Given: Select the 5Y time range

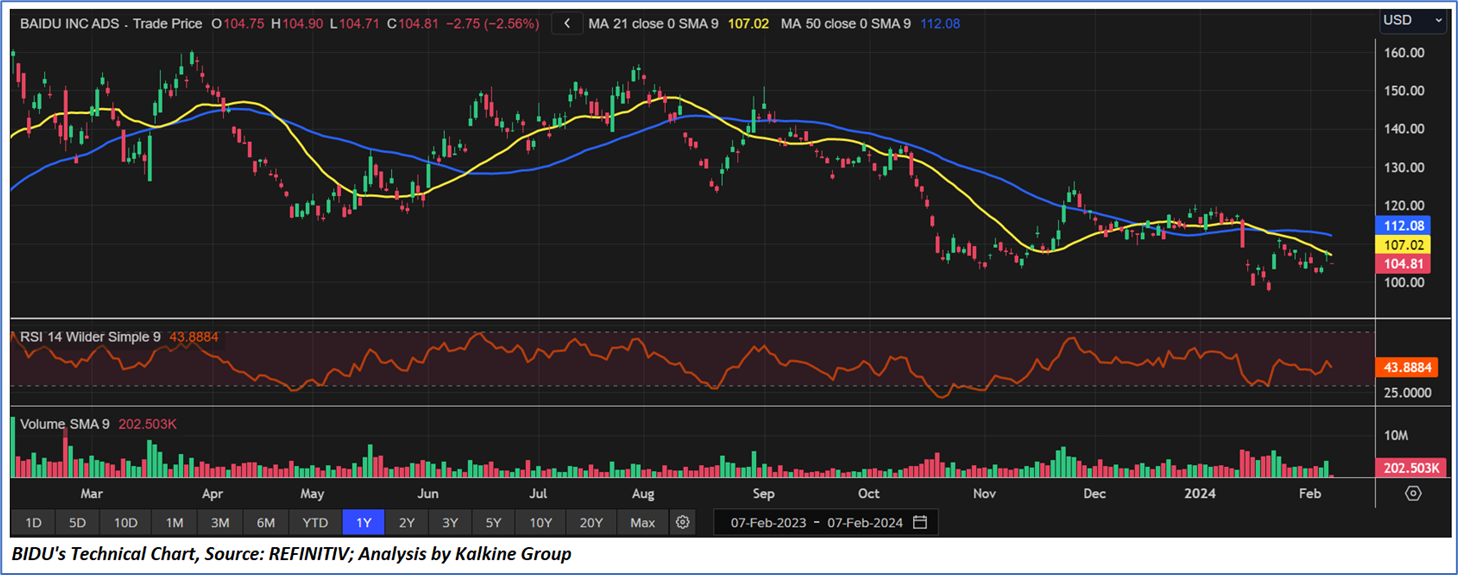Looking at the screenshot, I should [494, 523].
